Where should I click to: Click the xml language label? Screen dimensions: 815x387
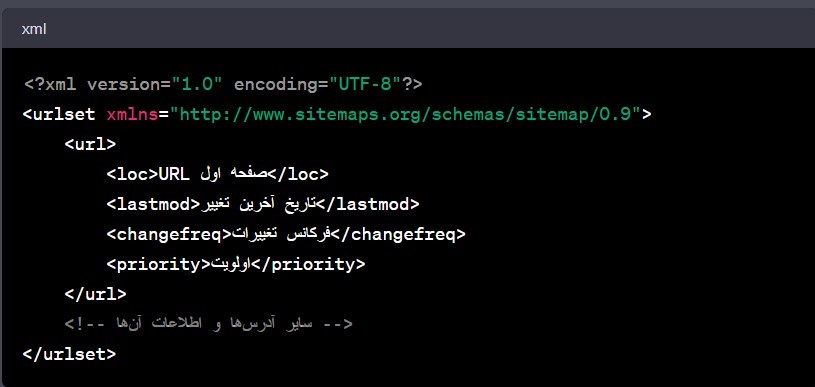(x=34, y=30)
